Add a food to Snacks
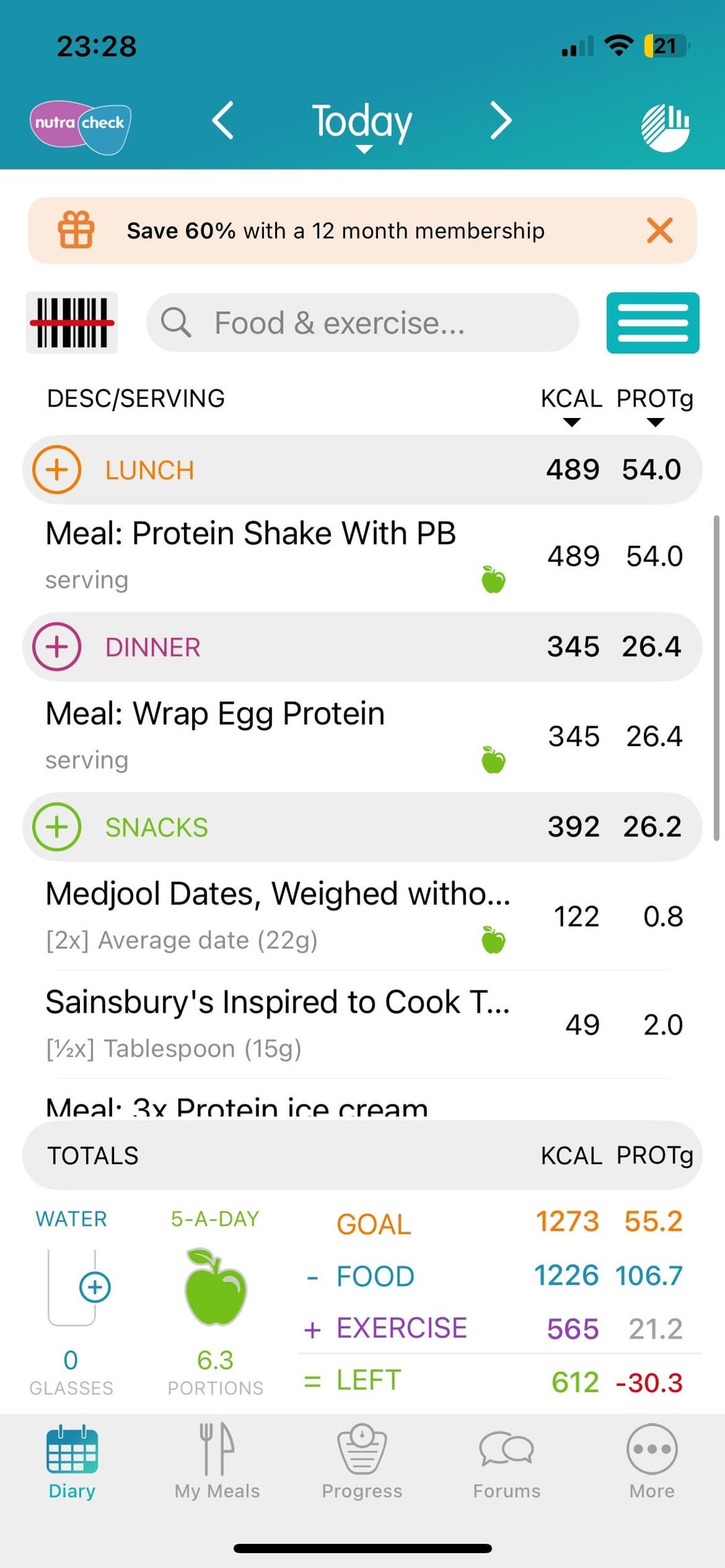Screen dimensions: 725x1568 point(57,827)
